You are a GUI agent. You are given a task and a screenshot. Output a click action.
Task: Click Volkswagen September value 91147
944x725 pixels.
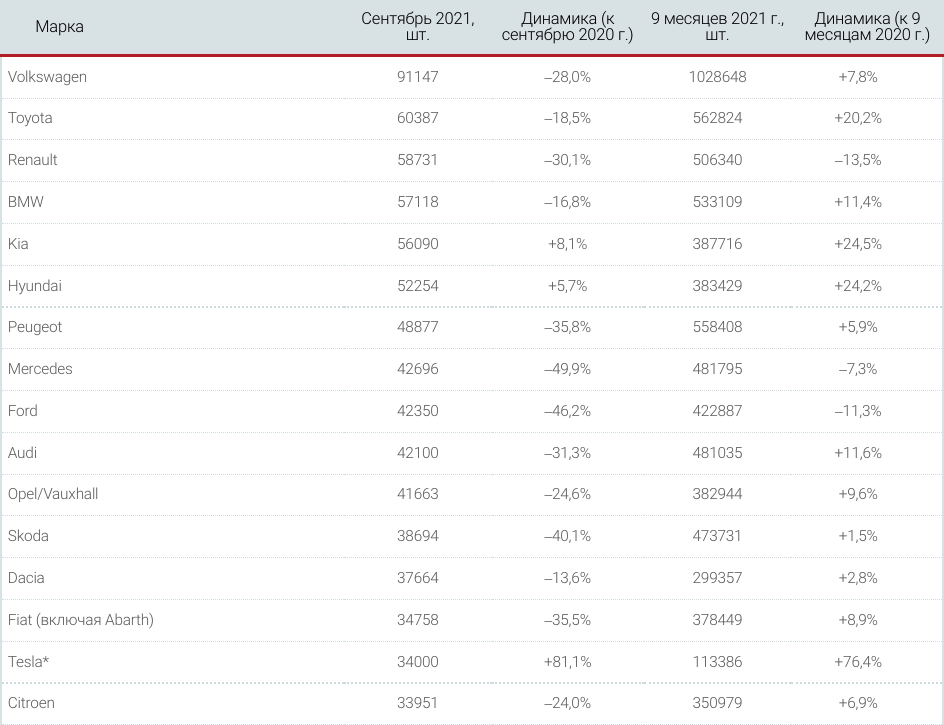418,77
